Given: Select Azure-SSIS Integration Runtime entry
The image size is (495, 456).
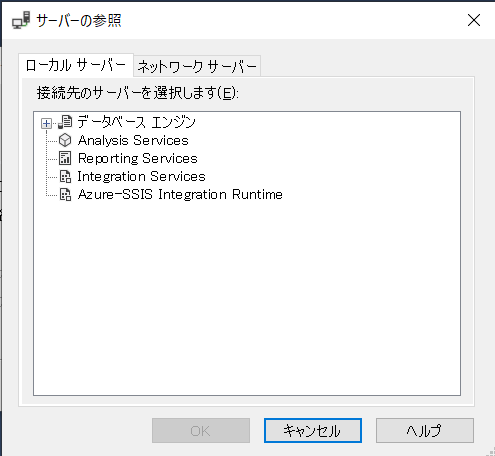Looking at the screenshot, I should [x=180, y=194].
